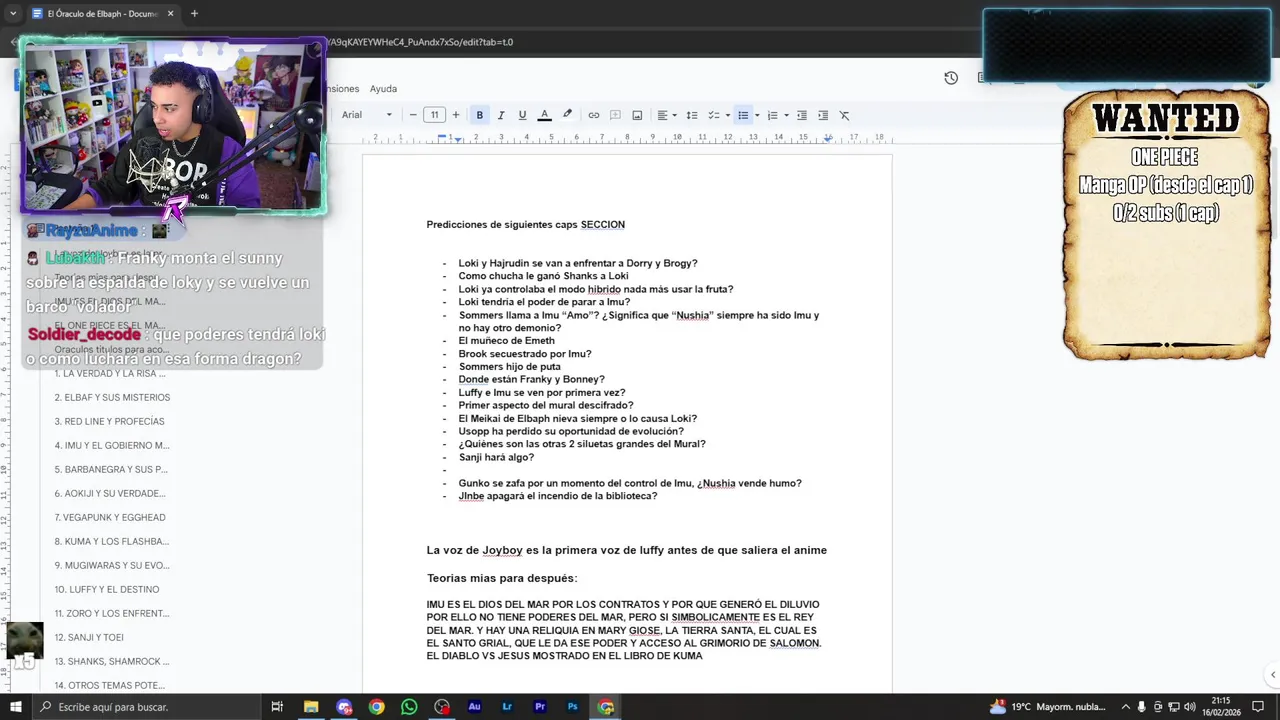
Task: Jump to outline item 3. RED LINE Y PROFECÍAS
Action: pyautogui.click(x=109, y=421)
